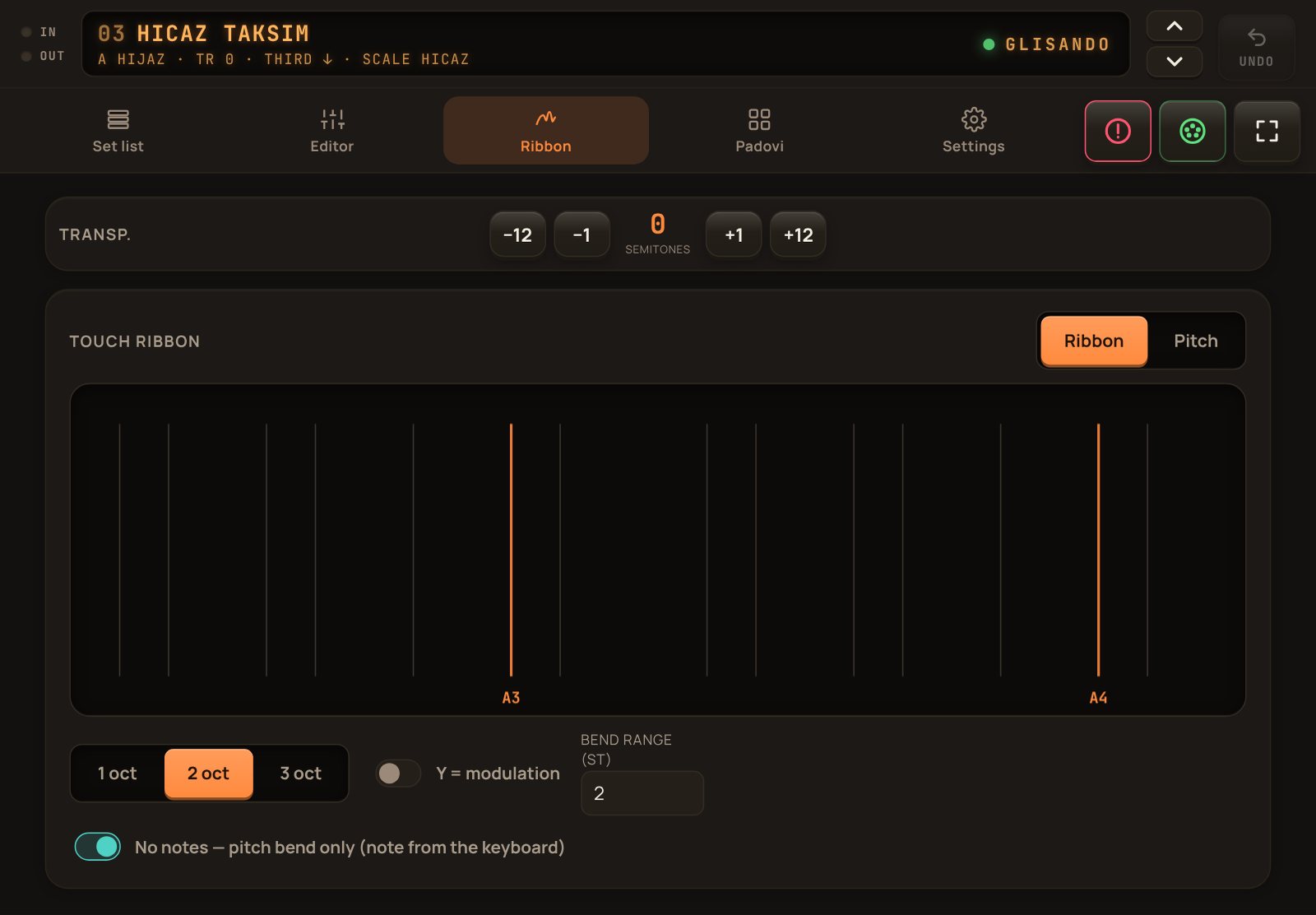
Task: Tap the A3 marker line on ribbon
Action: click(511, 550)
